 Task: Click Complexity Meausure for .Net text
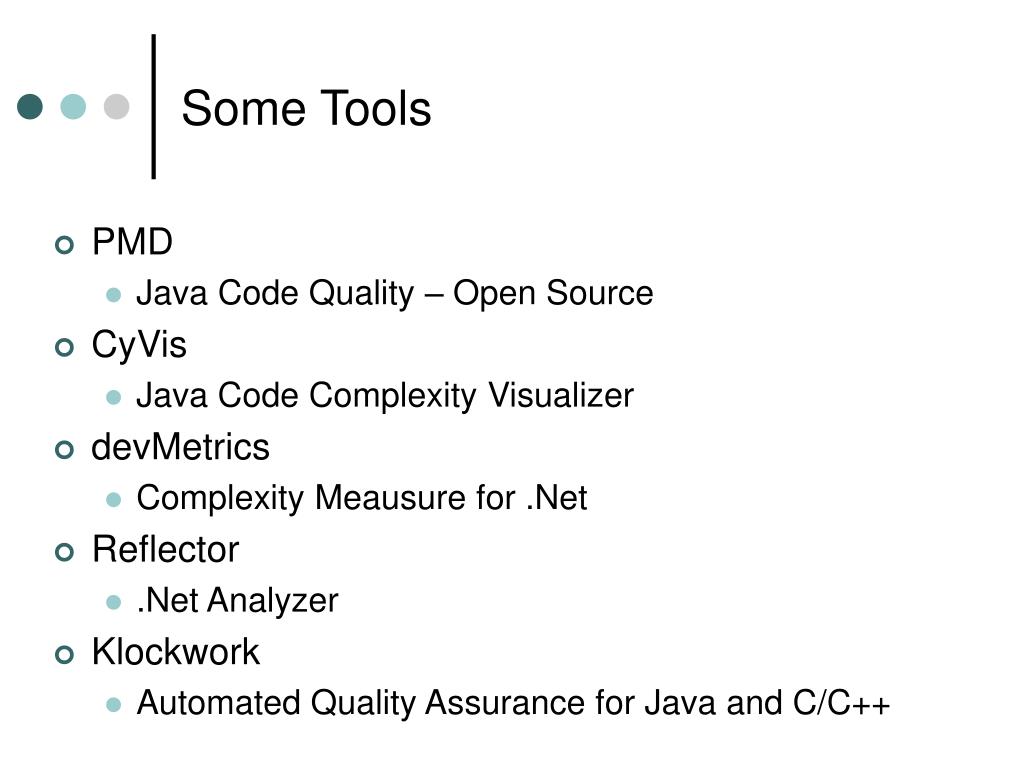coord(362,498)
